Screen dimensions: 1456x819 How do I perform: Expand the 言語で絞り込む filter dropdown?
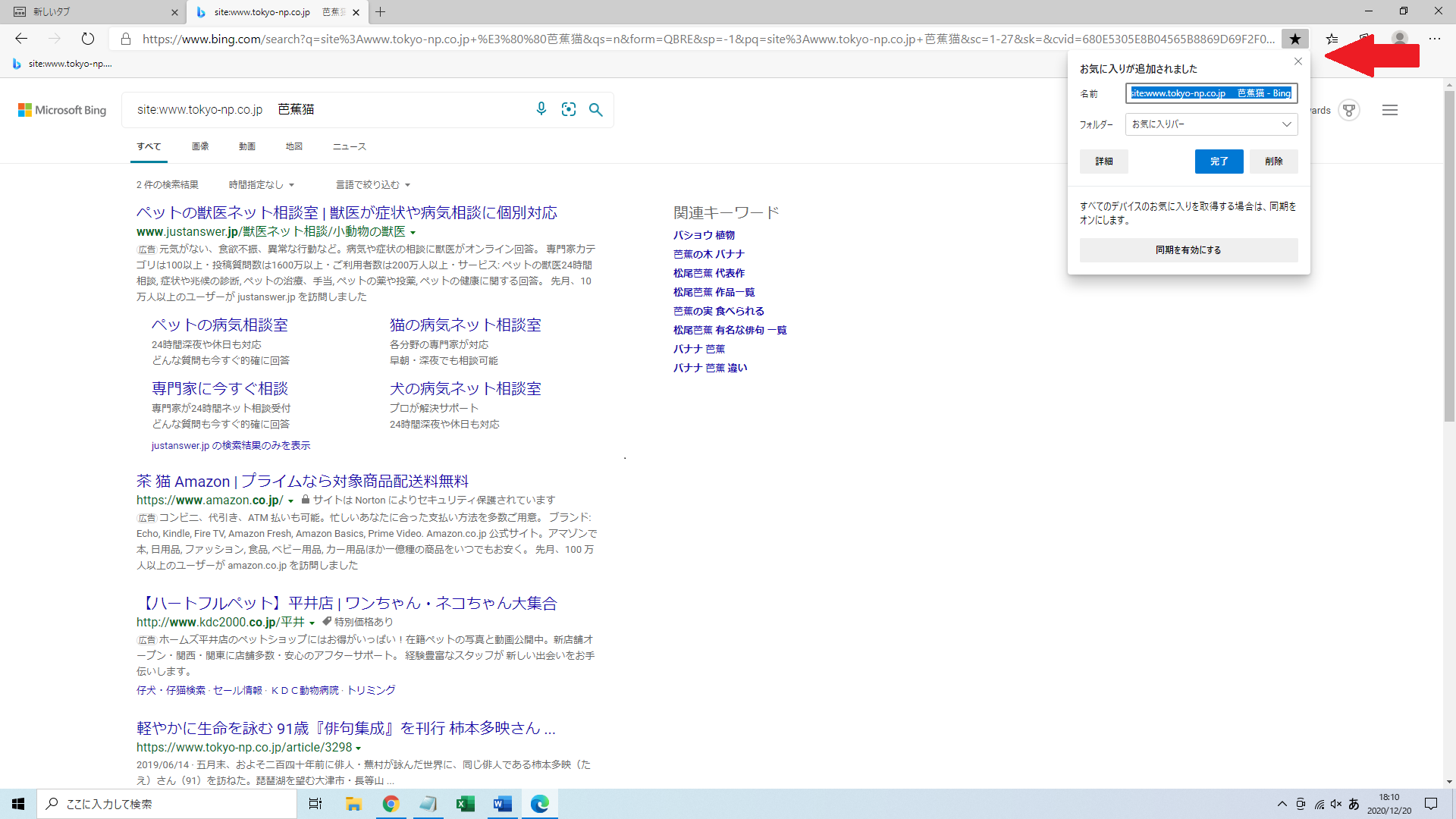click(x=373, y=185)
